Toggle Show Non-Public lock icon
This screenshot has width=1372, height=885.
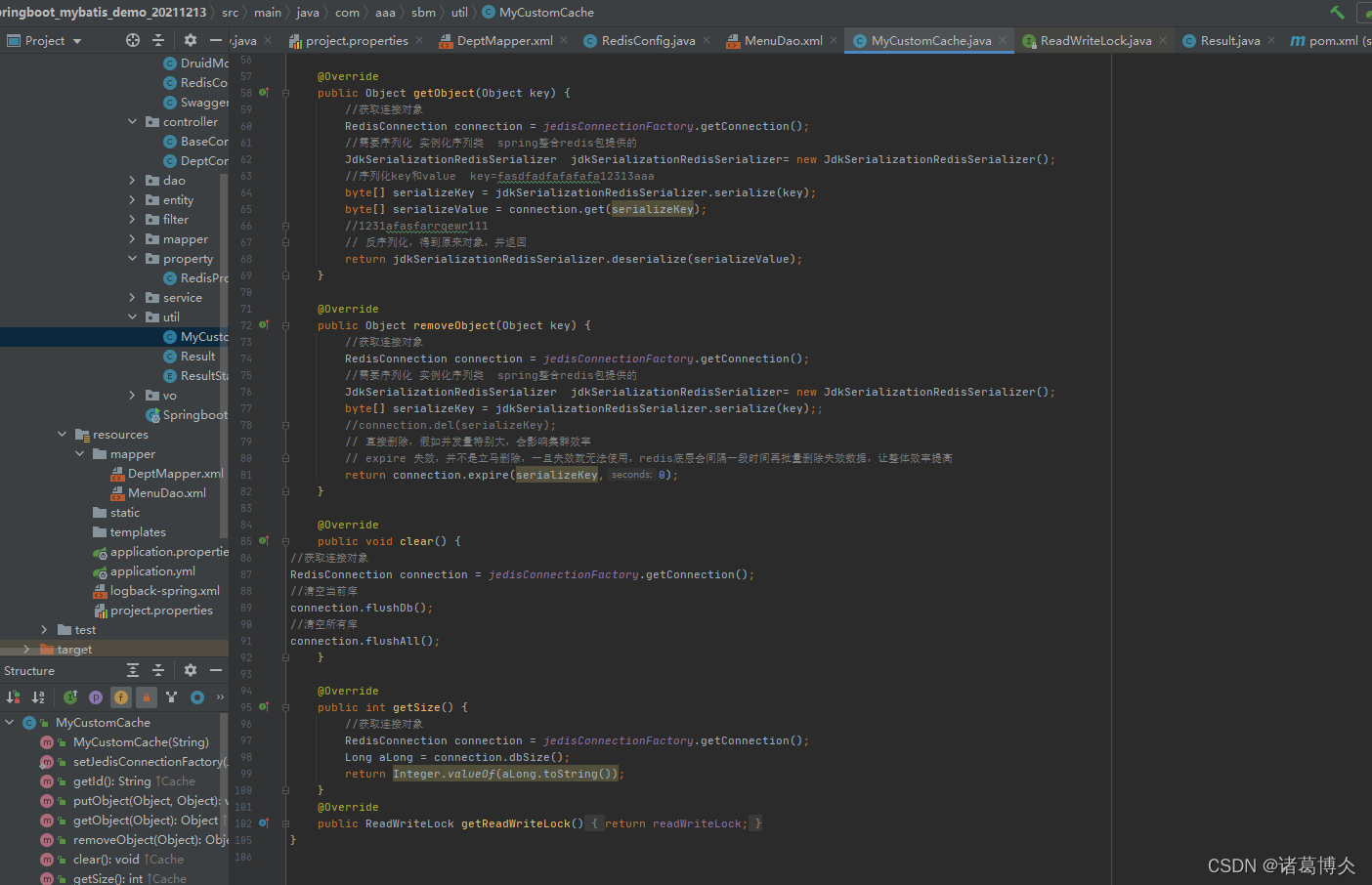[x=147, y=697]
